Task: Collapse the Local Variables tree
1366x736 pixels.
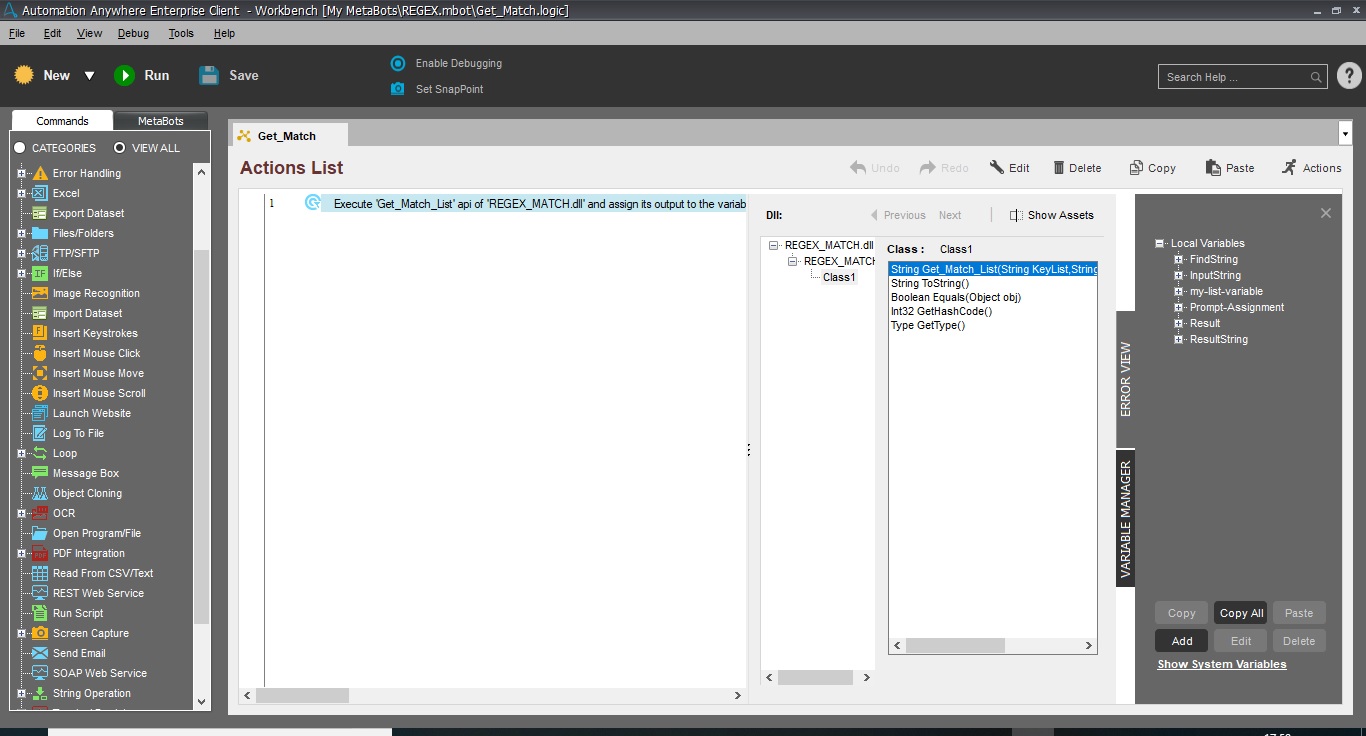Action: click(x=1160, y=243)
